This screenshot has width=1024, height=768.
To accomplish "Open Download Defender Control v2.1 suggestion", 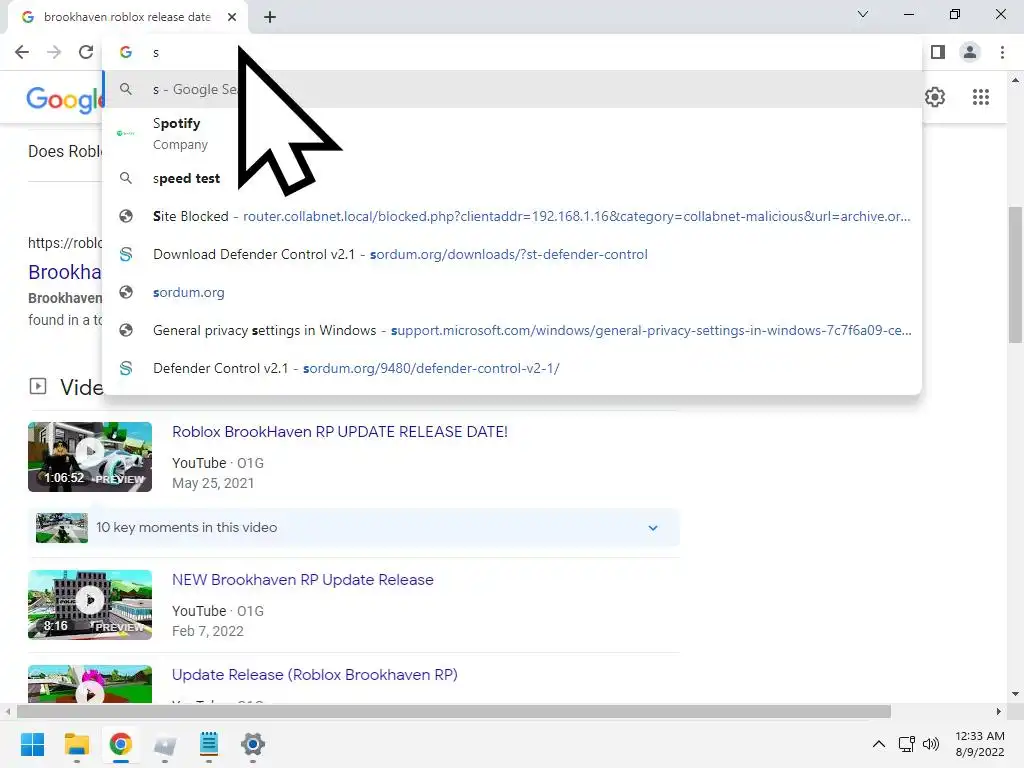I will click(x=512, y=254).
